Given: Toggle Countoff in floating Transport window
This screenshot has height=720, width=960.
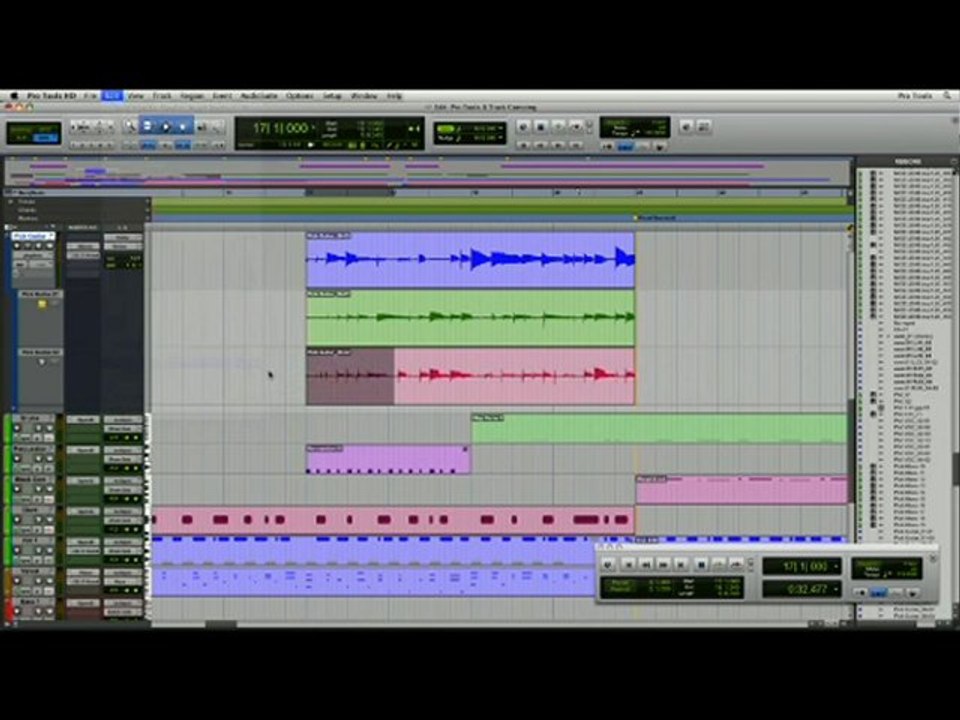Looking at the screenshot, I should (896, 593).
